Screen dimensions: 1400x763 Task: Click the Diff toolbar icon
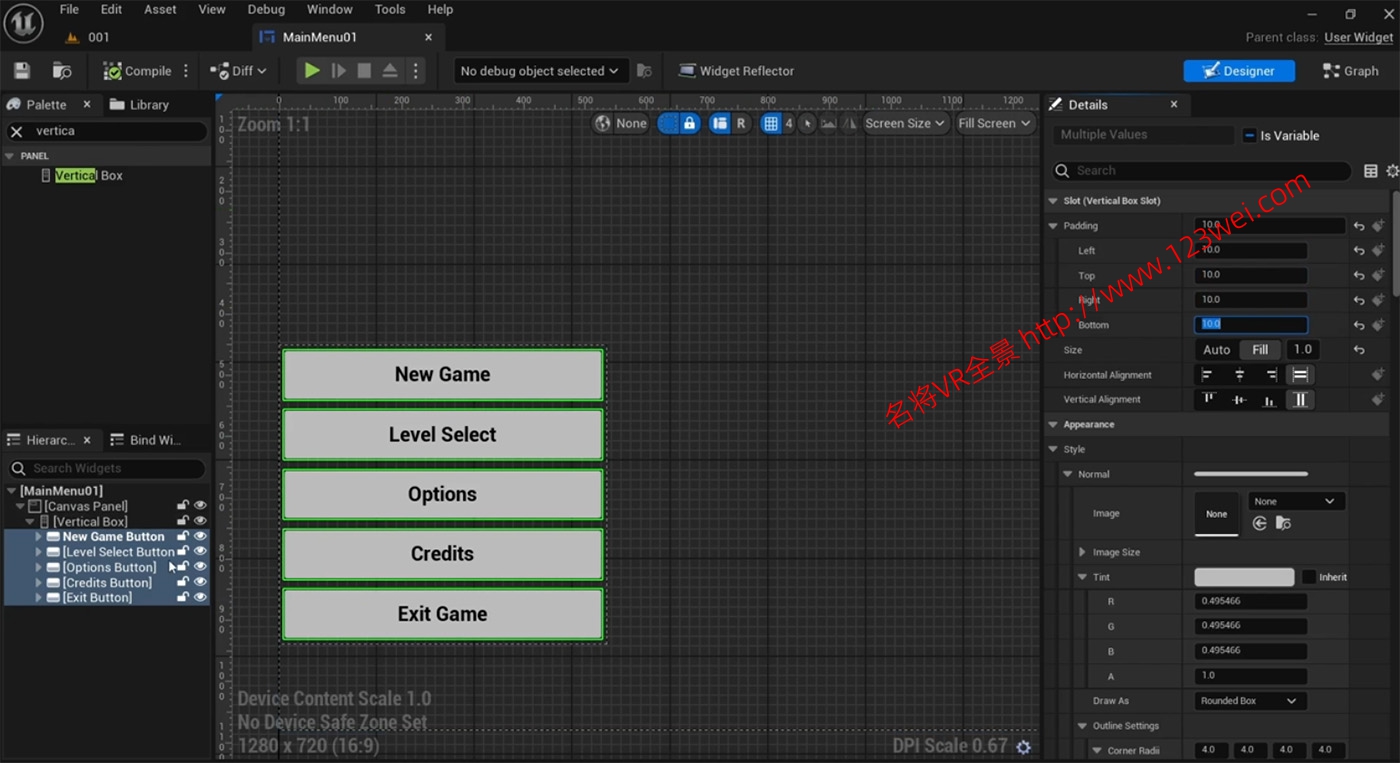[222, 70]
